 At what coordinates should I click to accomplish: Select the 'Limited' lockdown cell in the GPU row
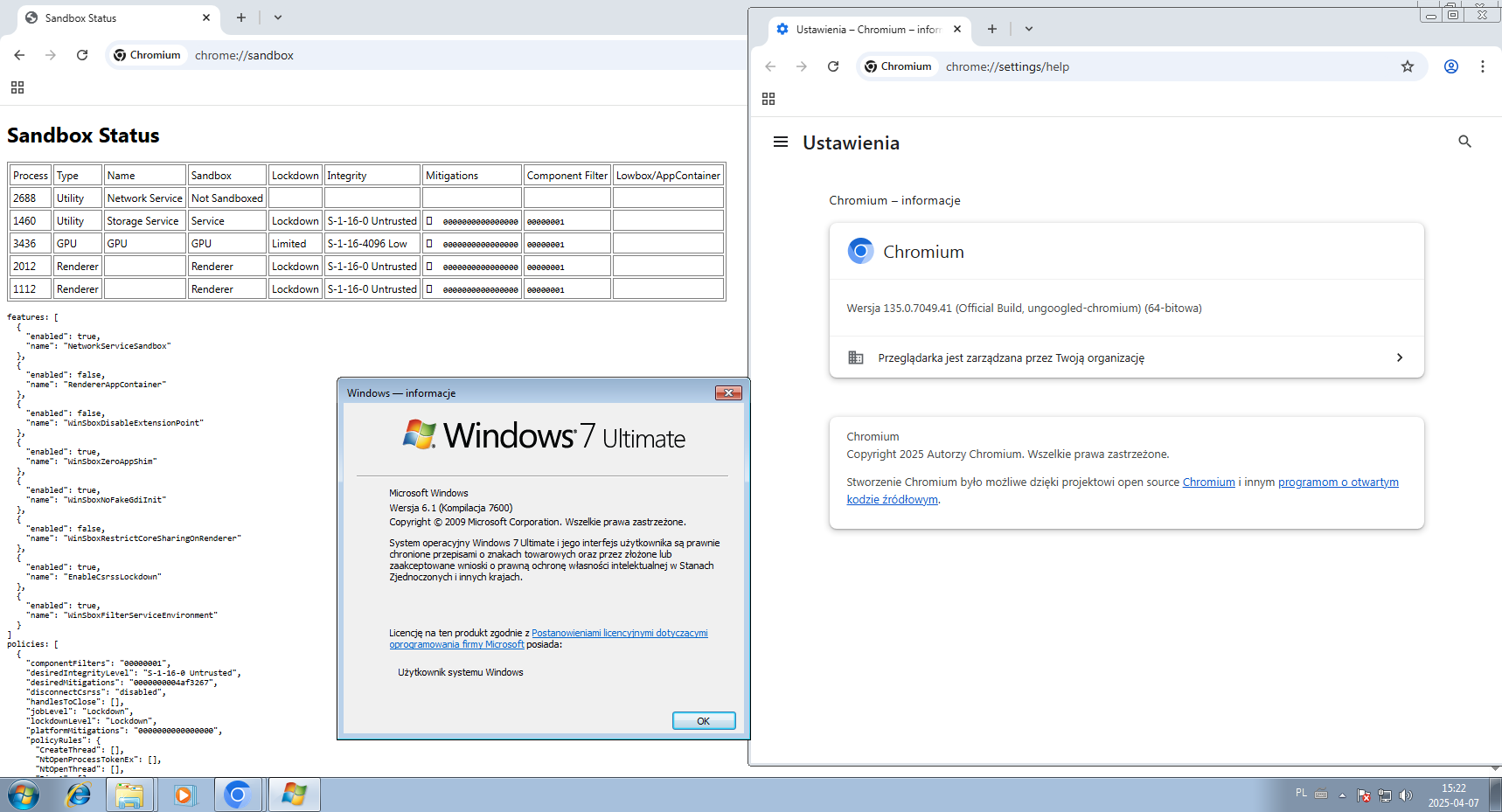296,244
